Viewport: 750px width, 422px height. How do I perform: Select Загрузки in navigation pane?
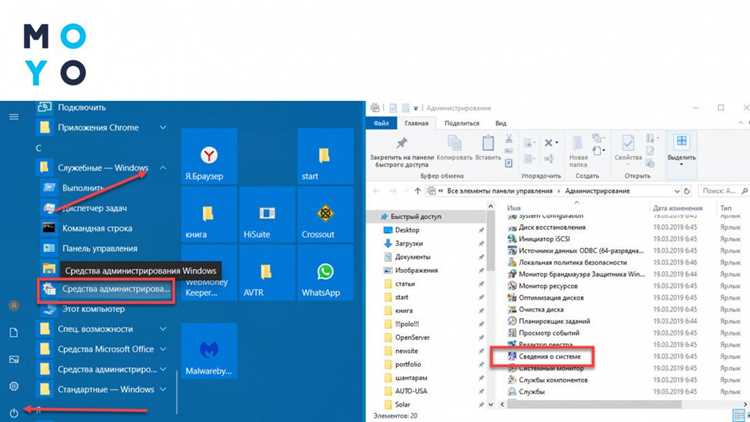[x=409, y=244]
